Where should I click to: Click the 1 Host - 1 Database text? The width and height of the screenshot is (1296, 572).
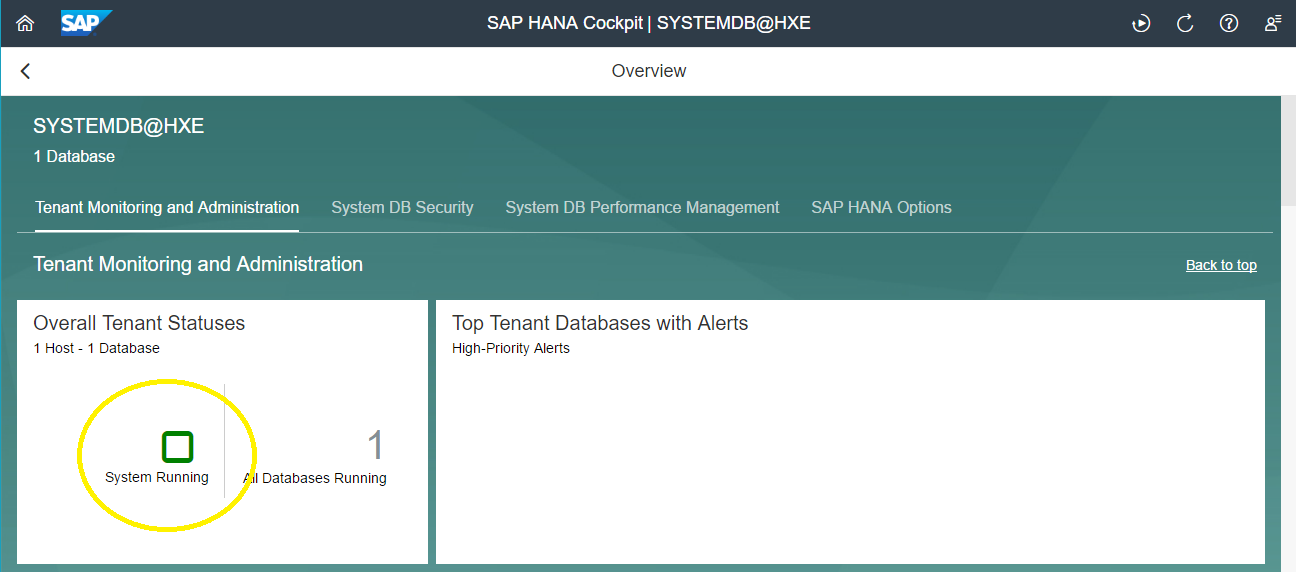pyautogui.click(x=96, y=349)
